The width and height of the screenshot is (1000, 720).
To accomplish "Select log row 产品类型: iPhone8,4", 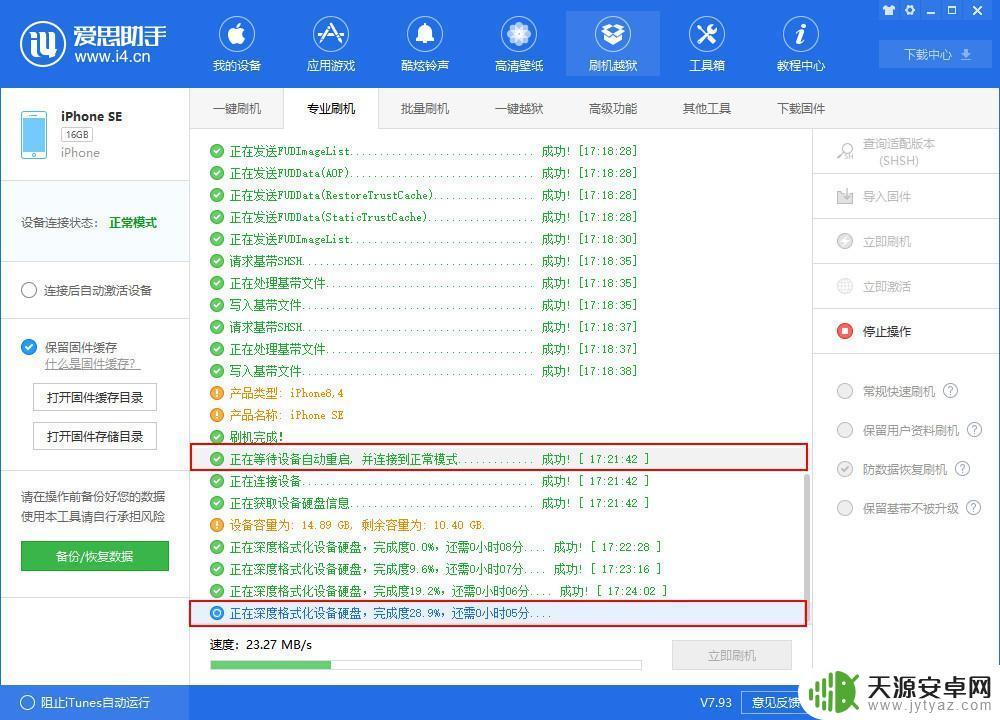I will [x=277, y=393].
